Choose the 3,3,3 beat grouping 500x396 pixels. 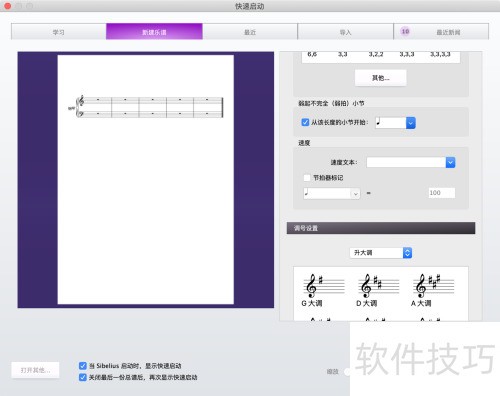point(407,54)
